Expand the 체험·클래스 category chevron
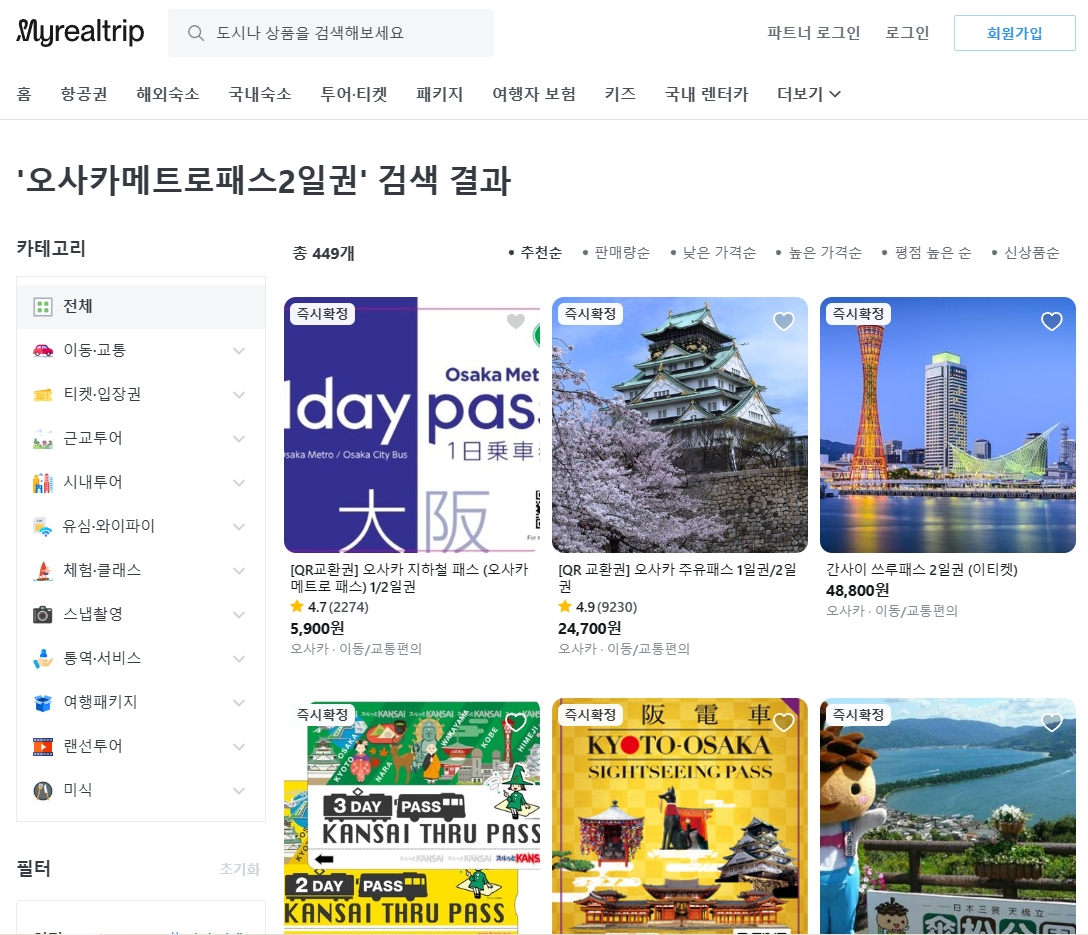This screenshot has height=935, width=1088. tap(239, 571)
